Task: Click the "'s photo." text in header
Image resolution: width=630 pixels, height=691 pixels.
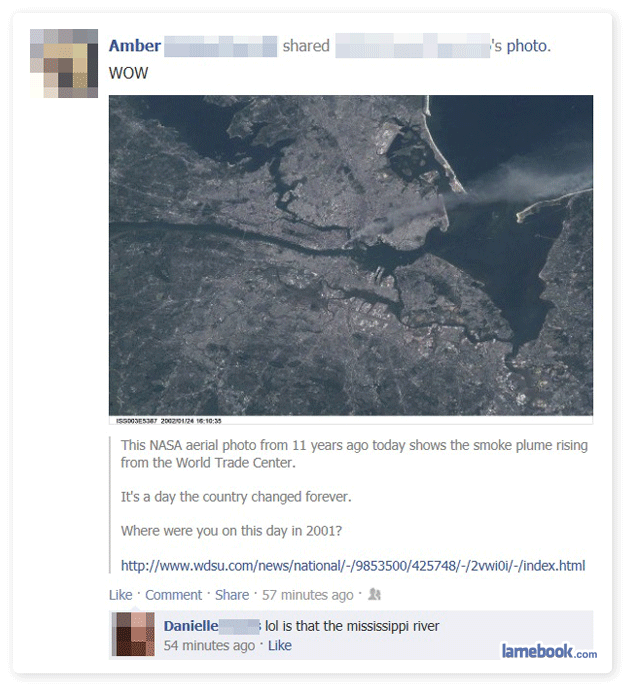Action: coord(522,45)
